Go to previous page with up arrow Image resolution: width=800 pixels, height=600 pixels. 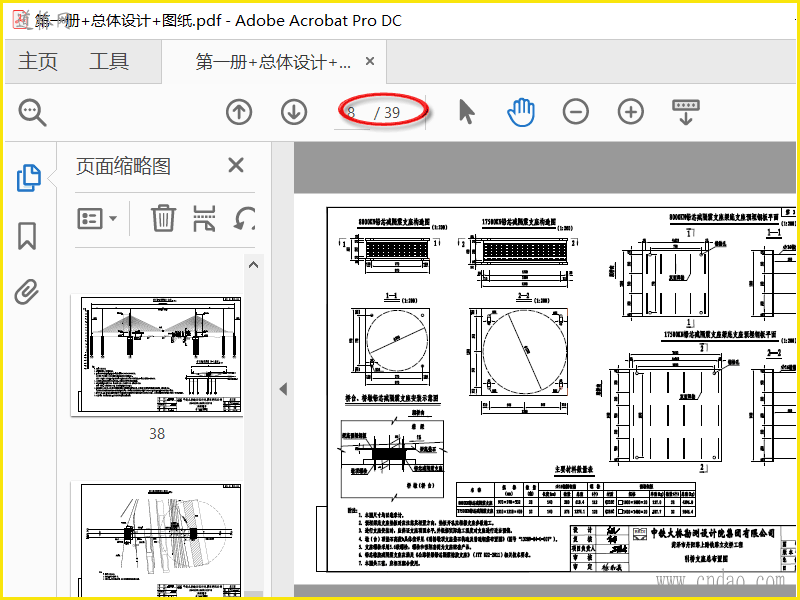point(239,112)
